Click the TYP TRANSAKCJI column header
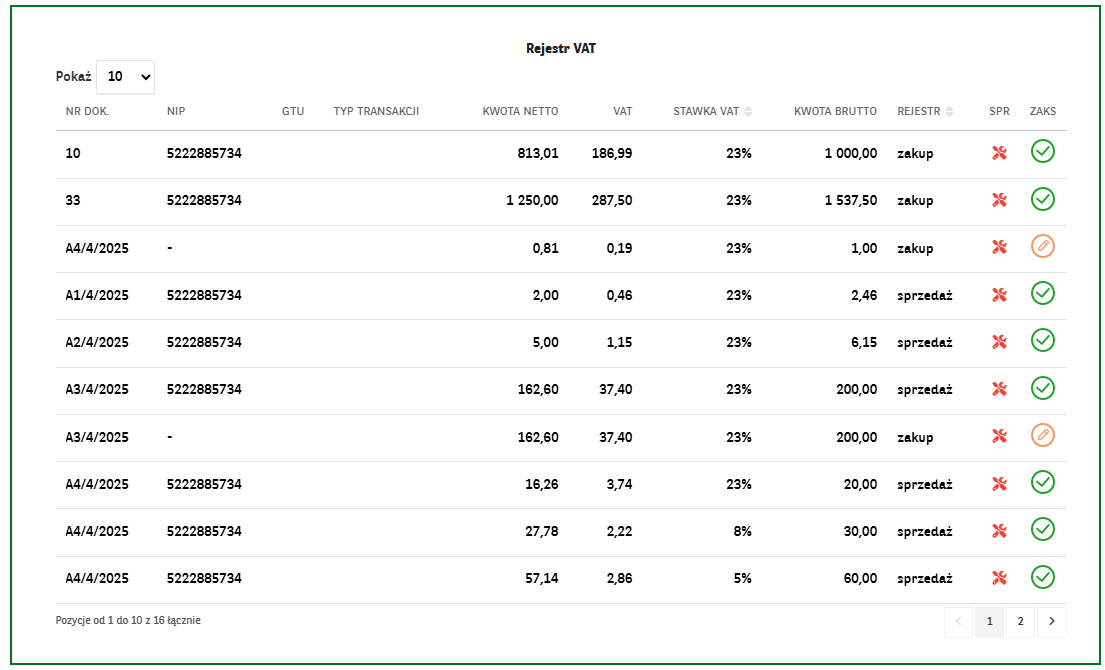Screen dimensions: 1105x670 (376, 111)
